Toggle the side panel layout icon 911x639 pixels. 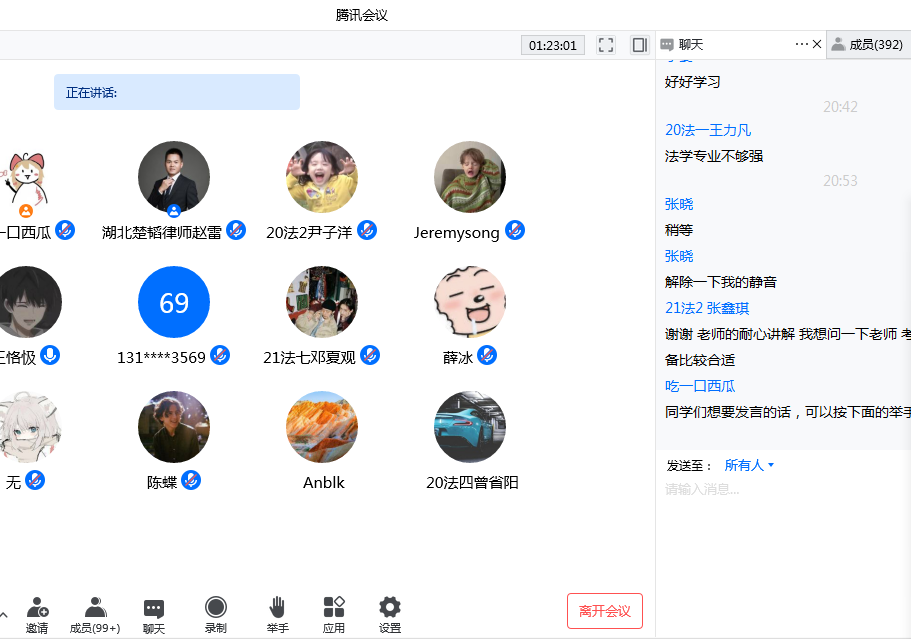[639, 45]
